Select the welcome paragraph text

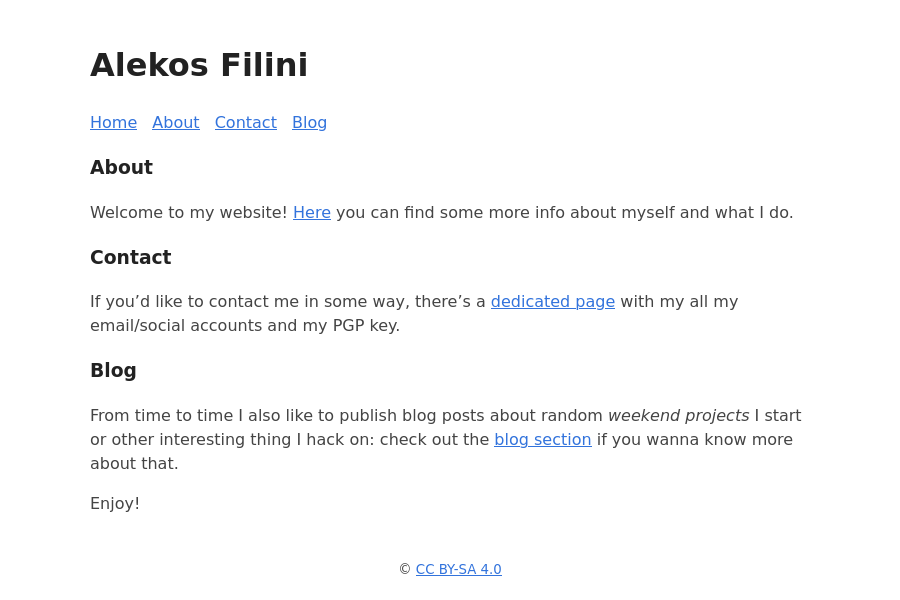440,212
